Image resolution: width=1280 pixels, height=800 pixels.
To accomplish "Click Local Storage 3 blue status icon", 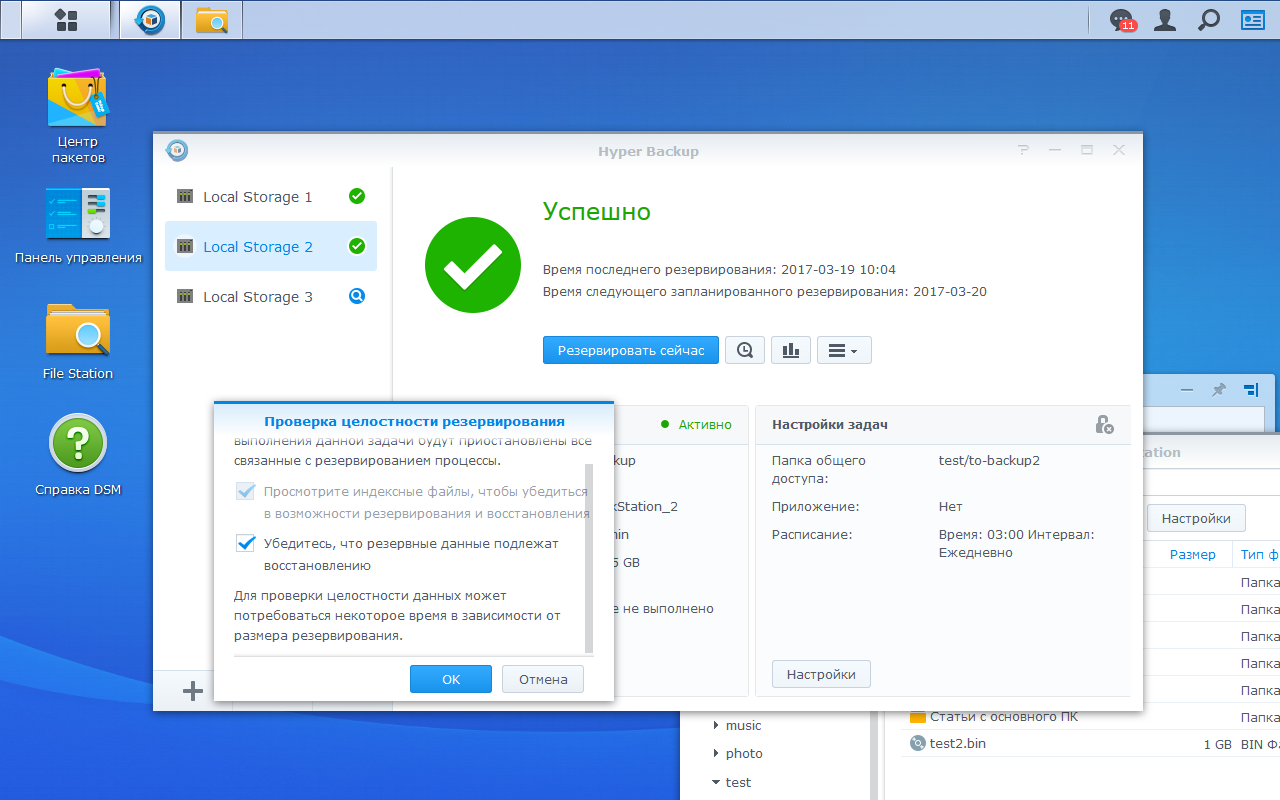I will click(357, 296).
